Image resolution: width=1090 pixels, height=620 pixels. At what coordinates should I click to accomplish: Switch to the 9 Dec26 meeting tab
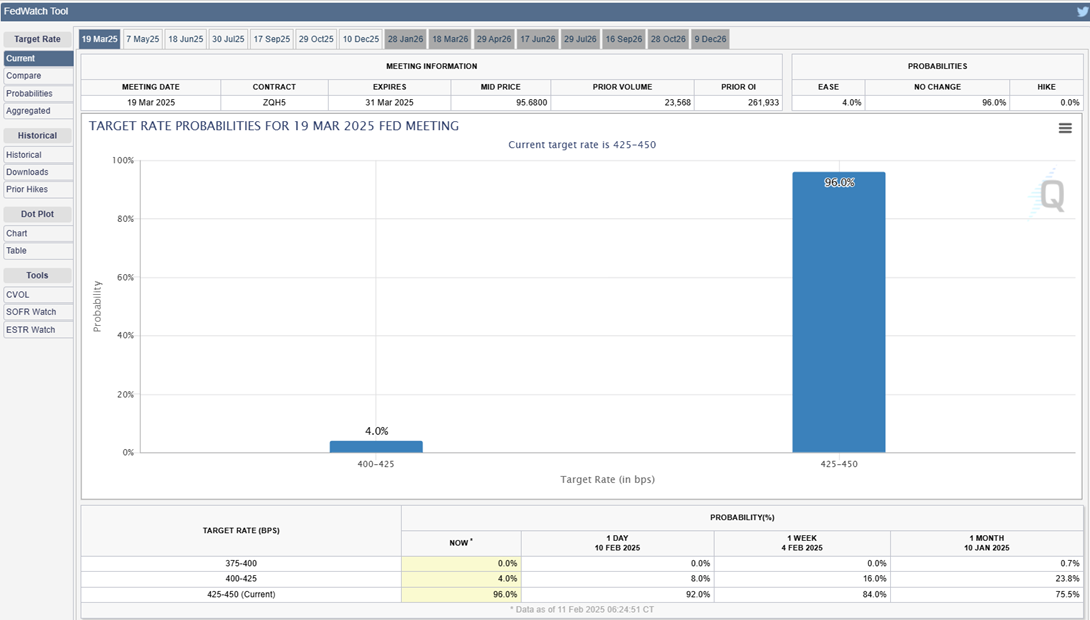pyautogui.click(x=711, y=39)
